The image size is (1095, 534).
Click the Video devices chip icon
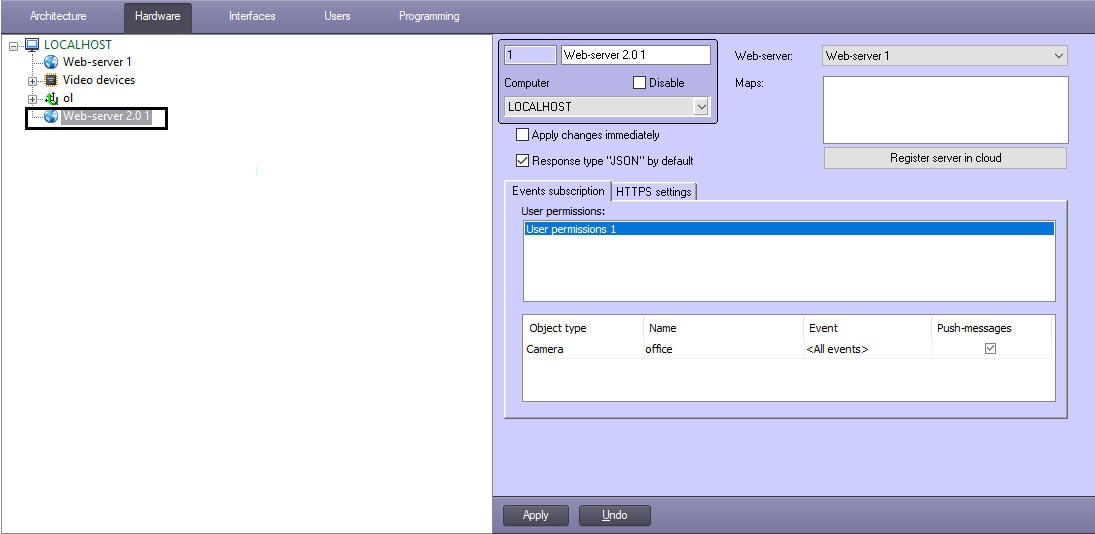(x=50, y=80)
